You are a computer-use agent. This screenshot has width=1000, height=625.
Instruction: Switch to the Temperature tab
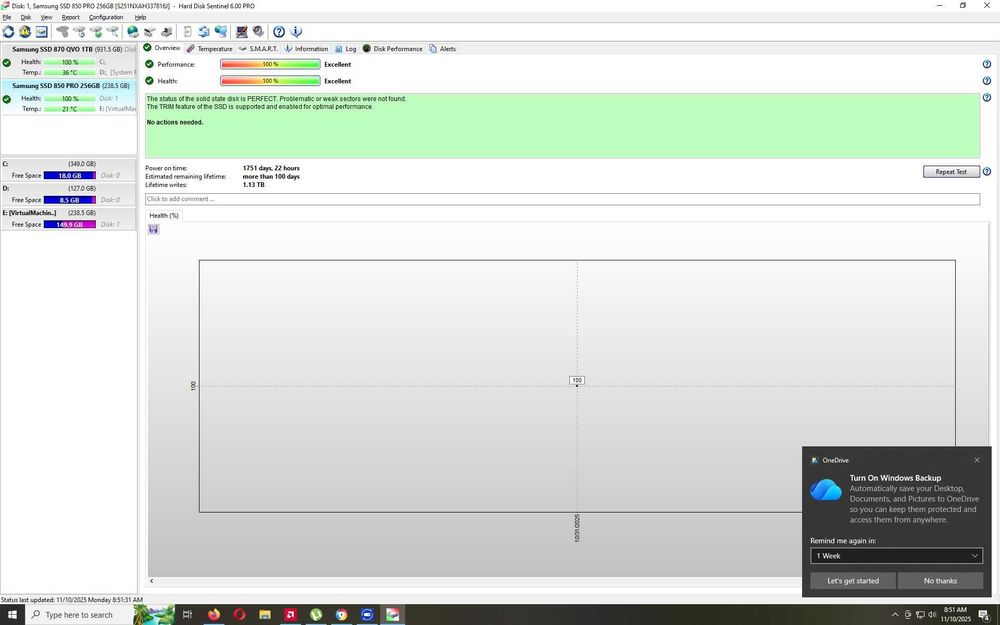(x=209, y=48)
